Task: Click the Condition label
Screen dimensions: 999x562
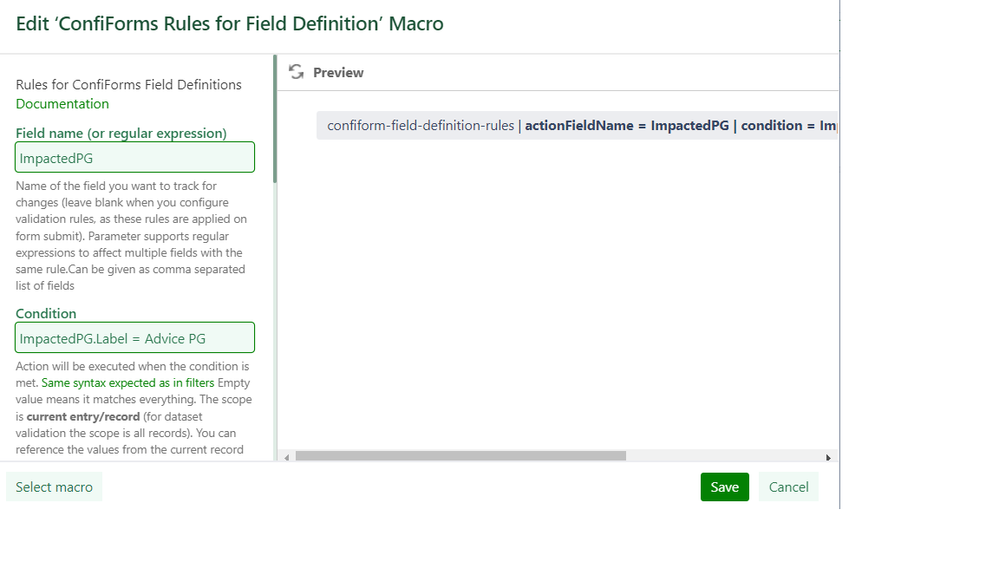Action: pyautogui.click(x=46, y=313)
